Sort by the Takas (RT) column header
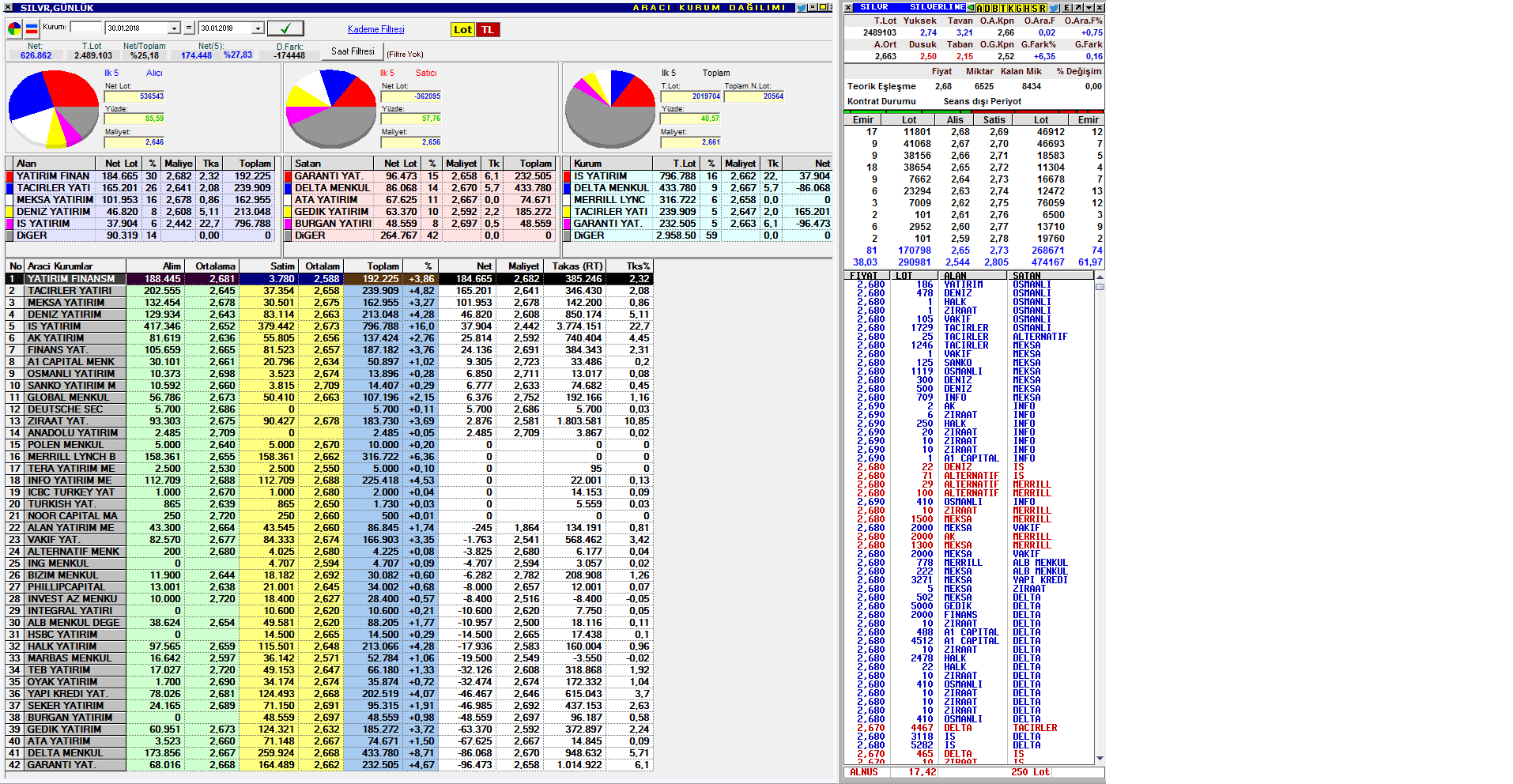 click(x=573, y=266)
